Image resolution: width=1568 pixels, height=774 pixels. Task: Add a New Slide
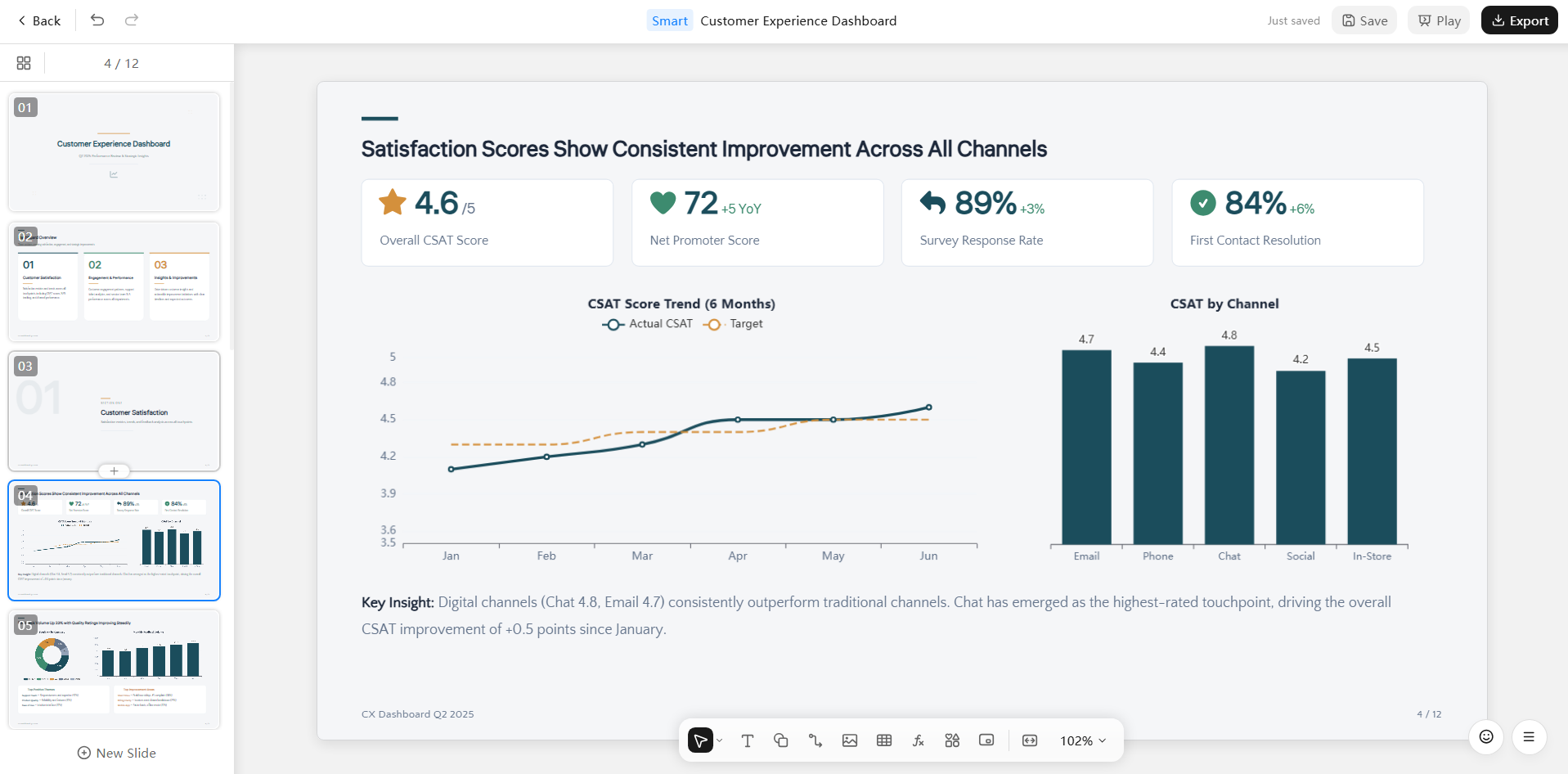point(117,753)
